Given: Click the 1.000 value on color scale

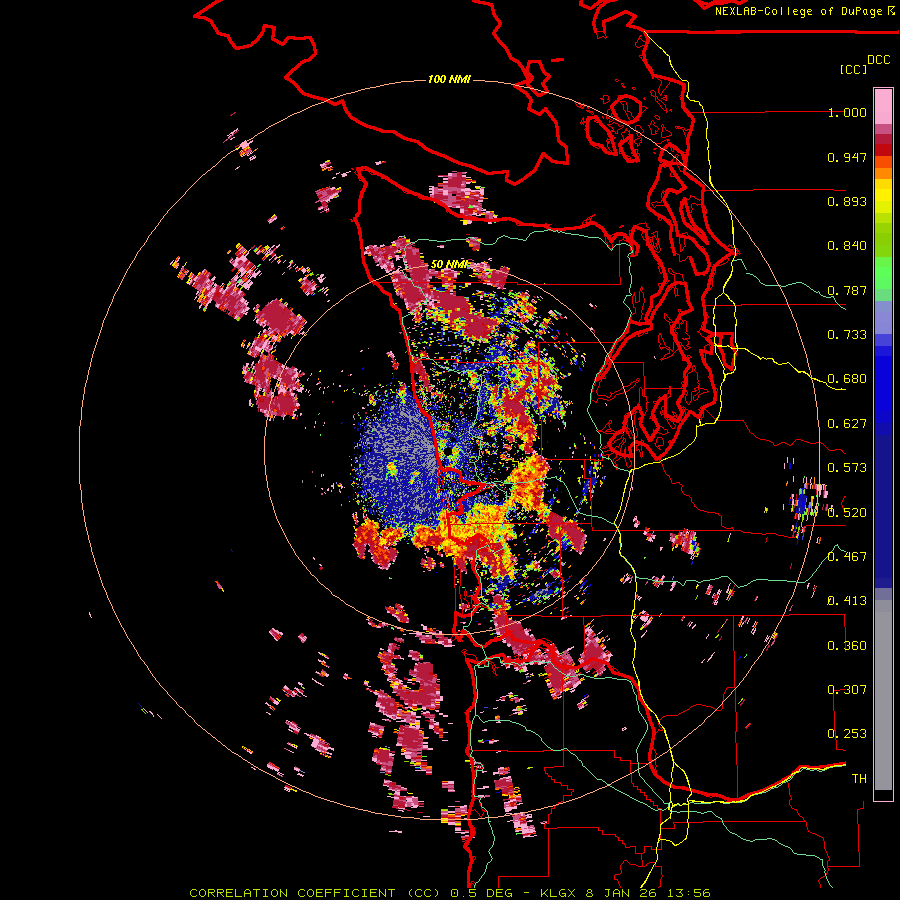Looking at the screenshot, I should (847, 113).
